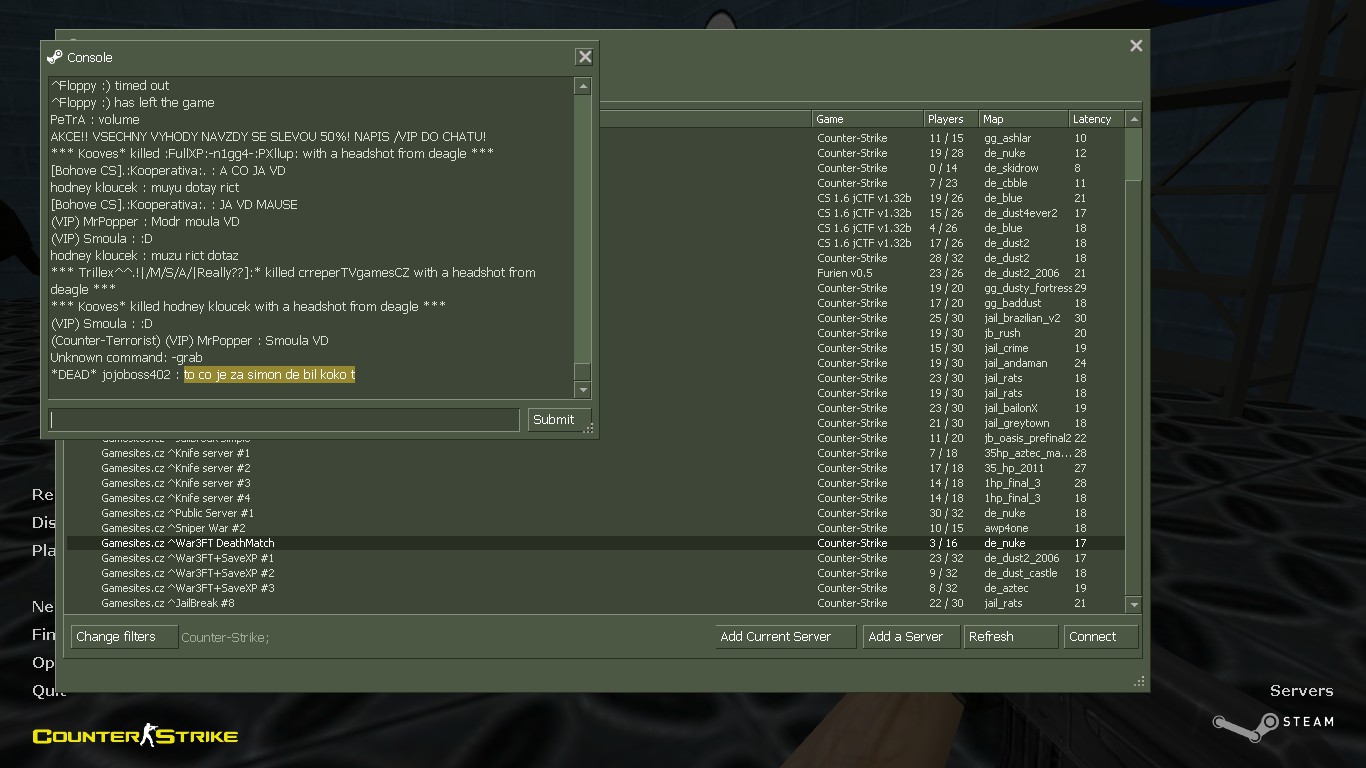The image size is (1366, 768).
Task: Click the server list scroll up arrow
Action: point(1133,119)
